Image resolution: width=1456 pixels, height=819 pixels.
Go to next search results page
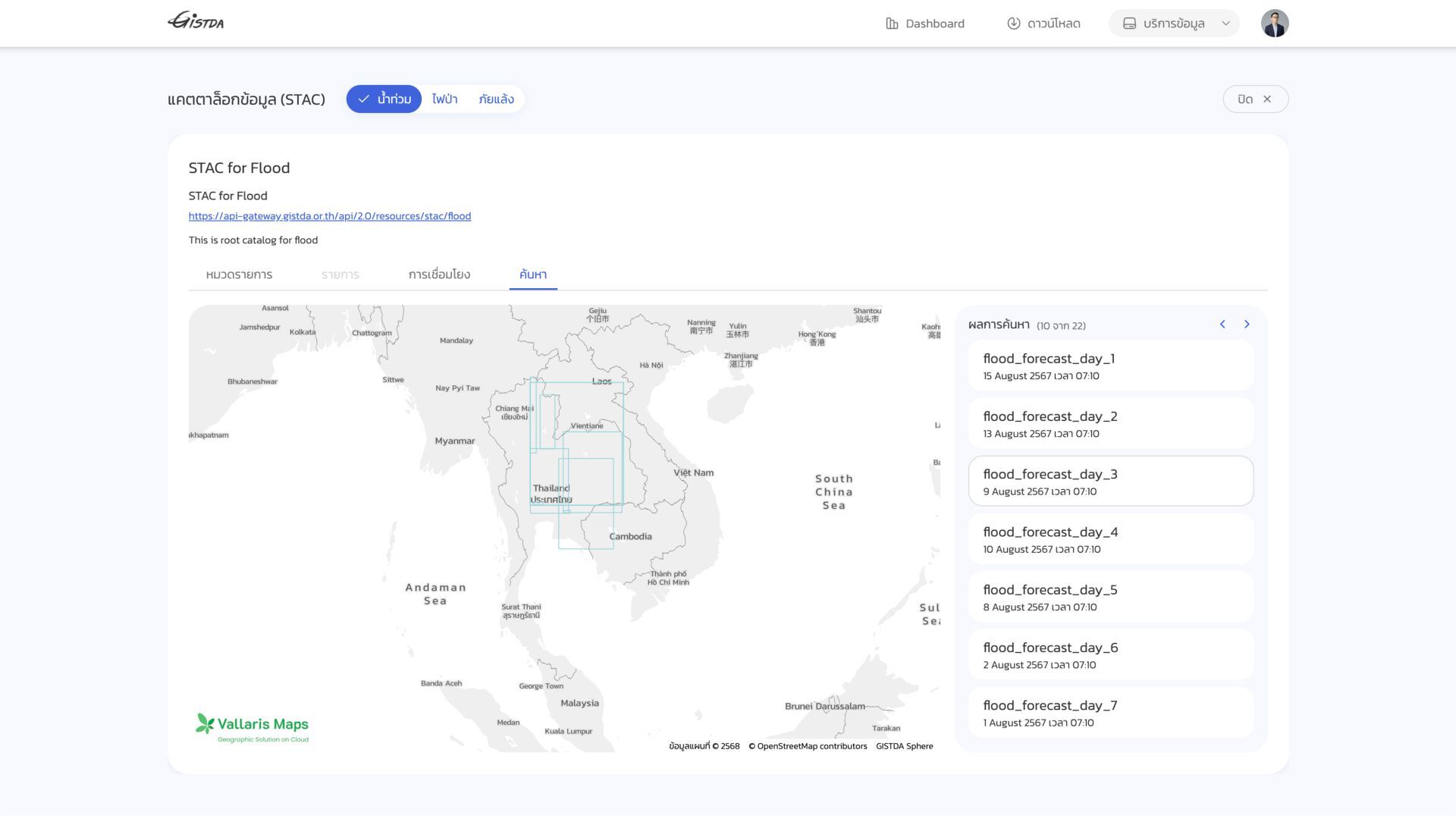click(1247, 325)
